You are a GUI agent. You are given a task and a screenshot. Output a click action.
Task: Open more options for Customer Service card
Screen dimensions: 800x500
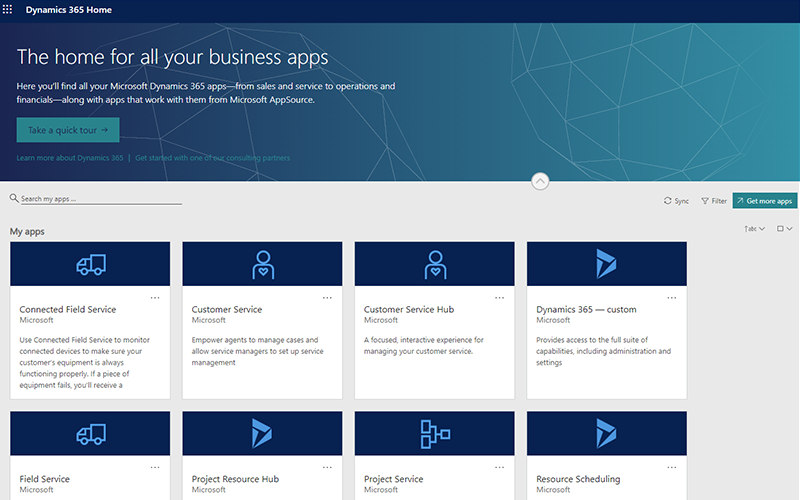coord(327,297)
